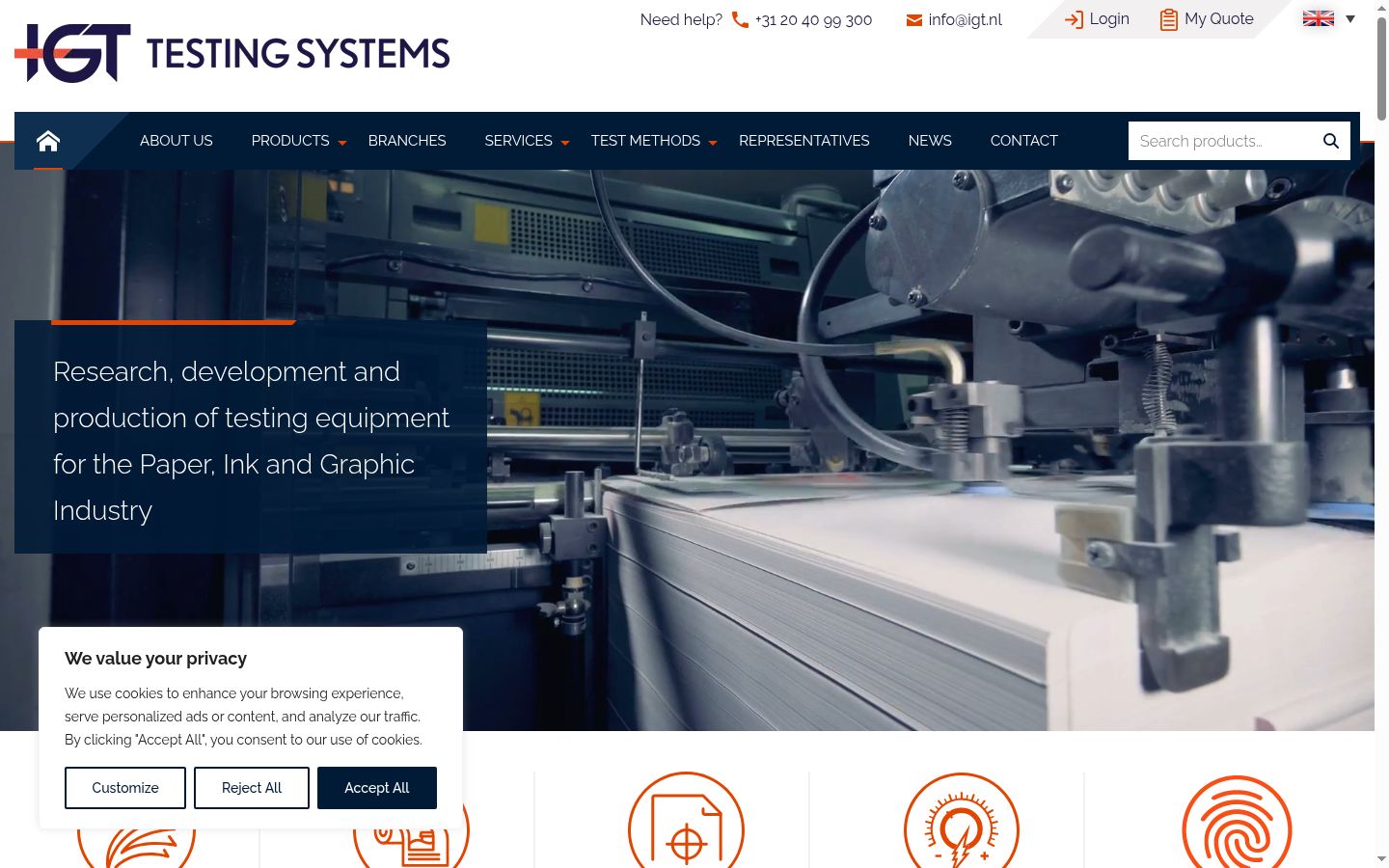This screenshot has width=1389, height=868.
Task: Open the Contact menu item
Action: click(x=1024, y=141)
